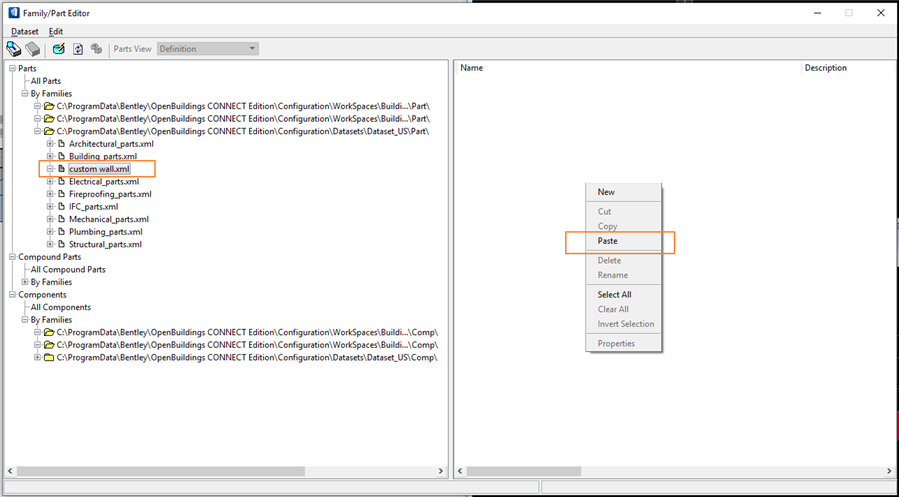899x497 pixels.
Task: Click the cyan box with lightning toolbar icon
Action: (58, 49)
